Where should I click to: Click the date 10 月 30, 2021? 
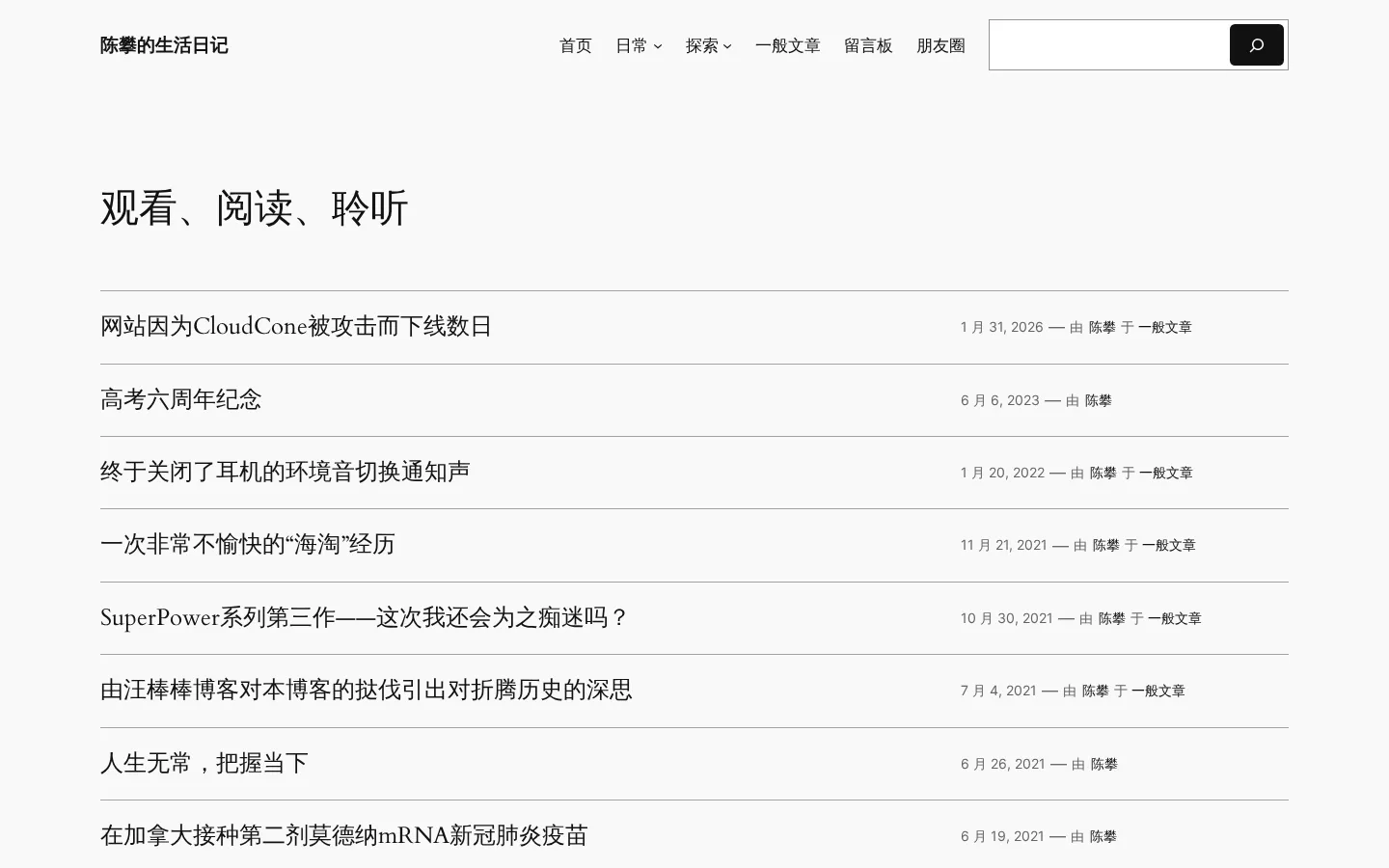pyautogui.click(x=1007, y=618)
